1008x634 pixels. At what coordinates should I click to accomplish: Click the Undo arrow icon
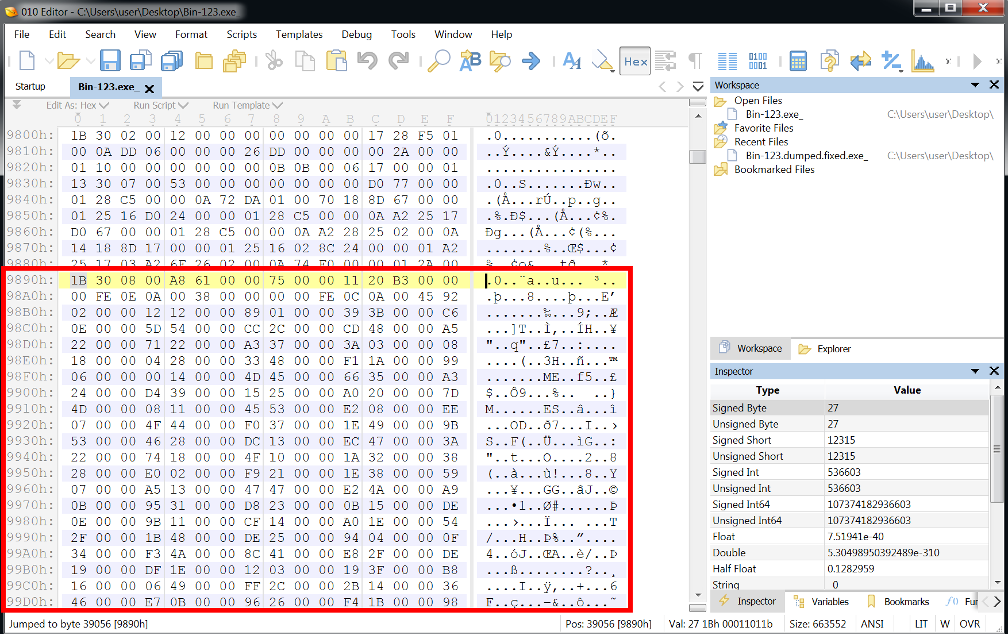[x=367, y=62]
